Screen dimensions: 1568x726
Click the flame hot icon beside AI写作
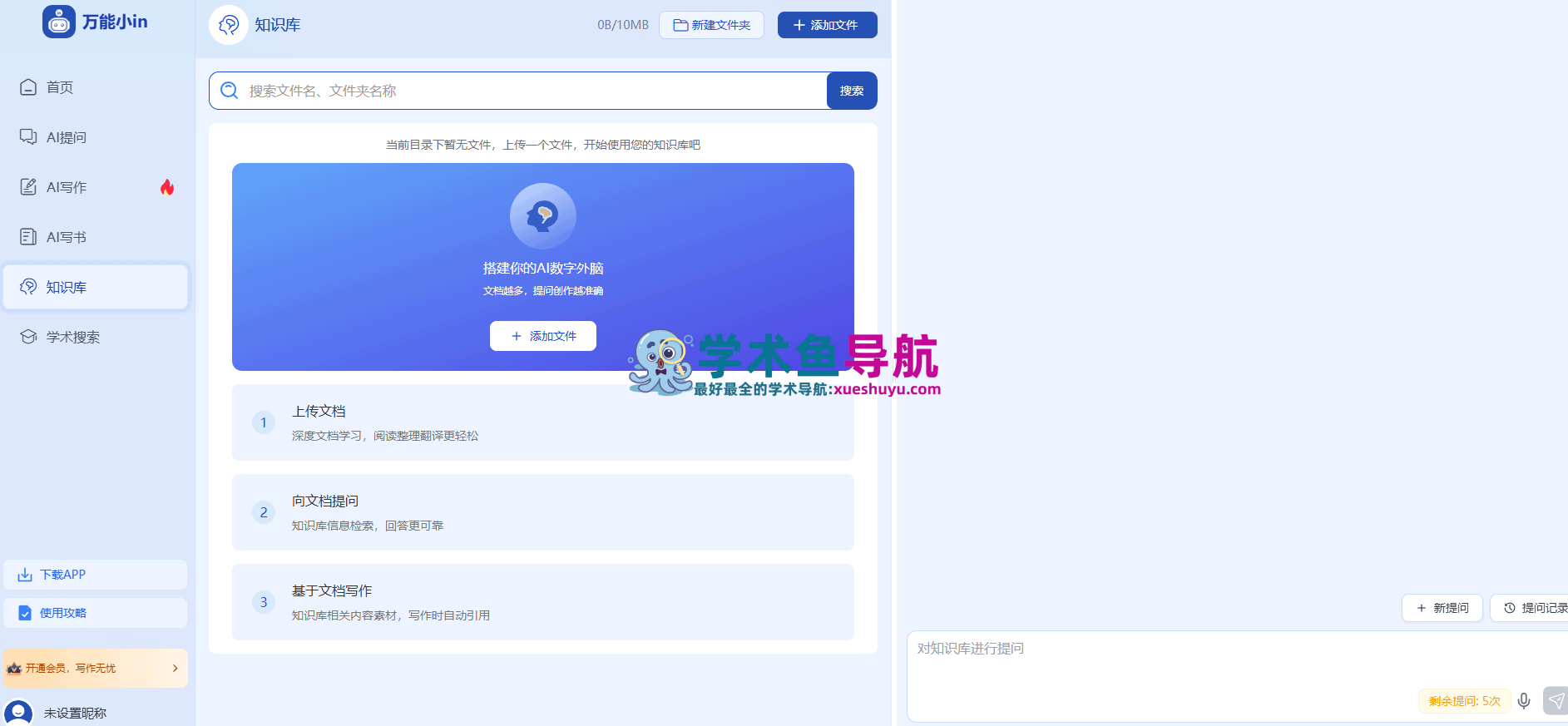[167, 187]
